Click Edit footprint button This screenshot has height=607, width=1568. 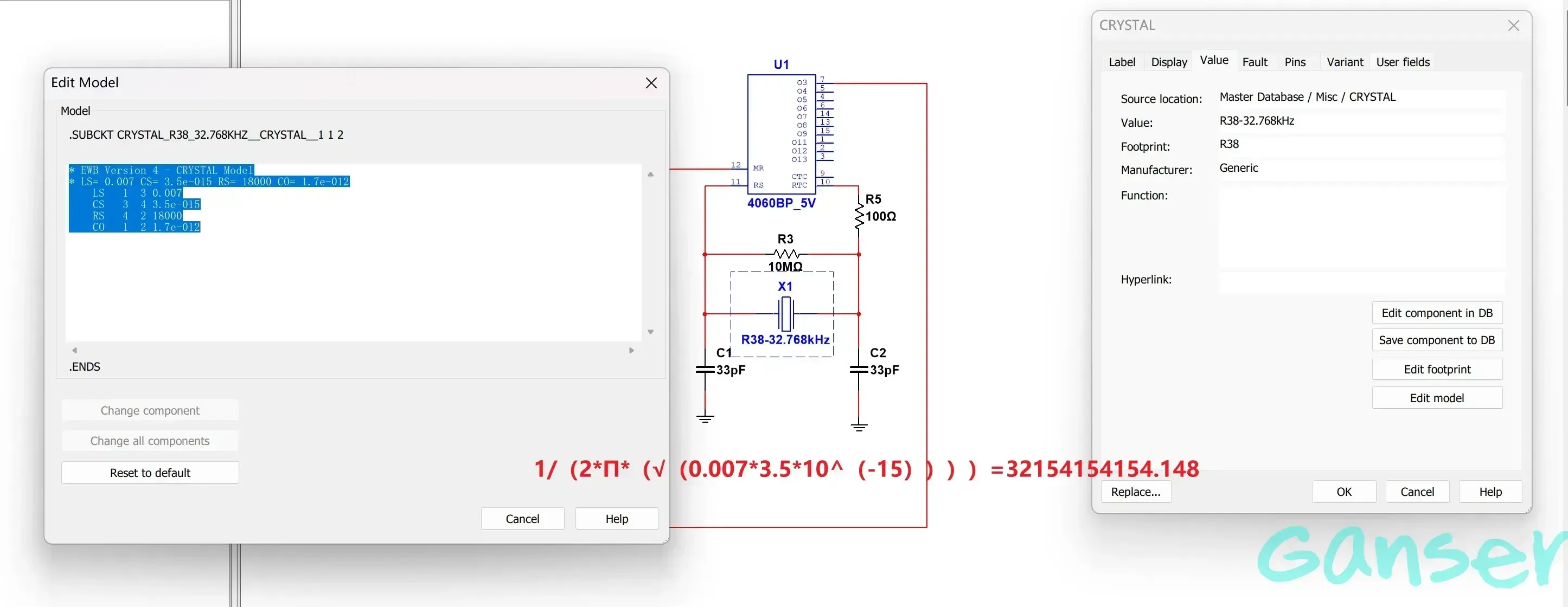pyautogui.click(x=1437, y=369)
